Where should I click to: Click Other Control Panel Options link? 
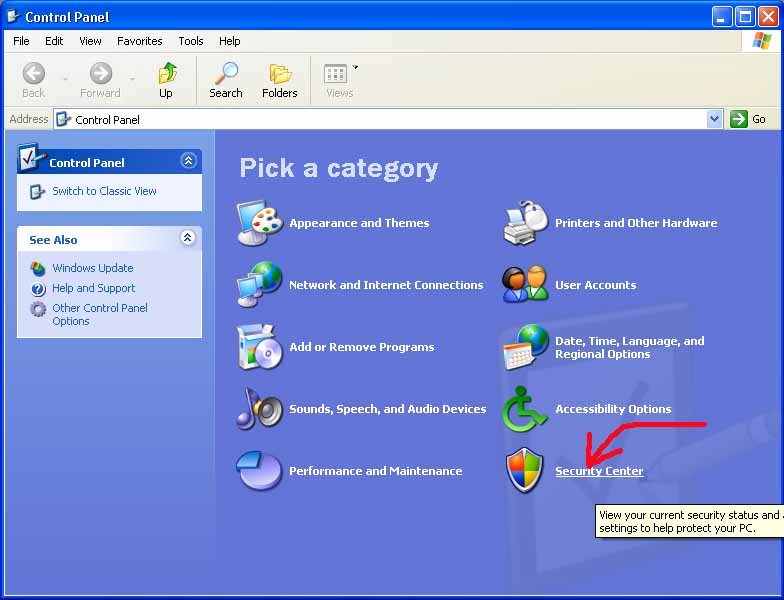pos(100,314)
